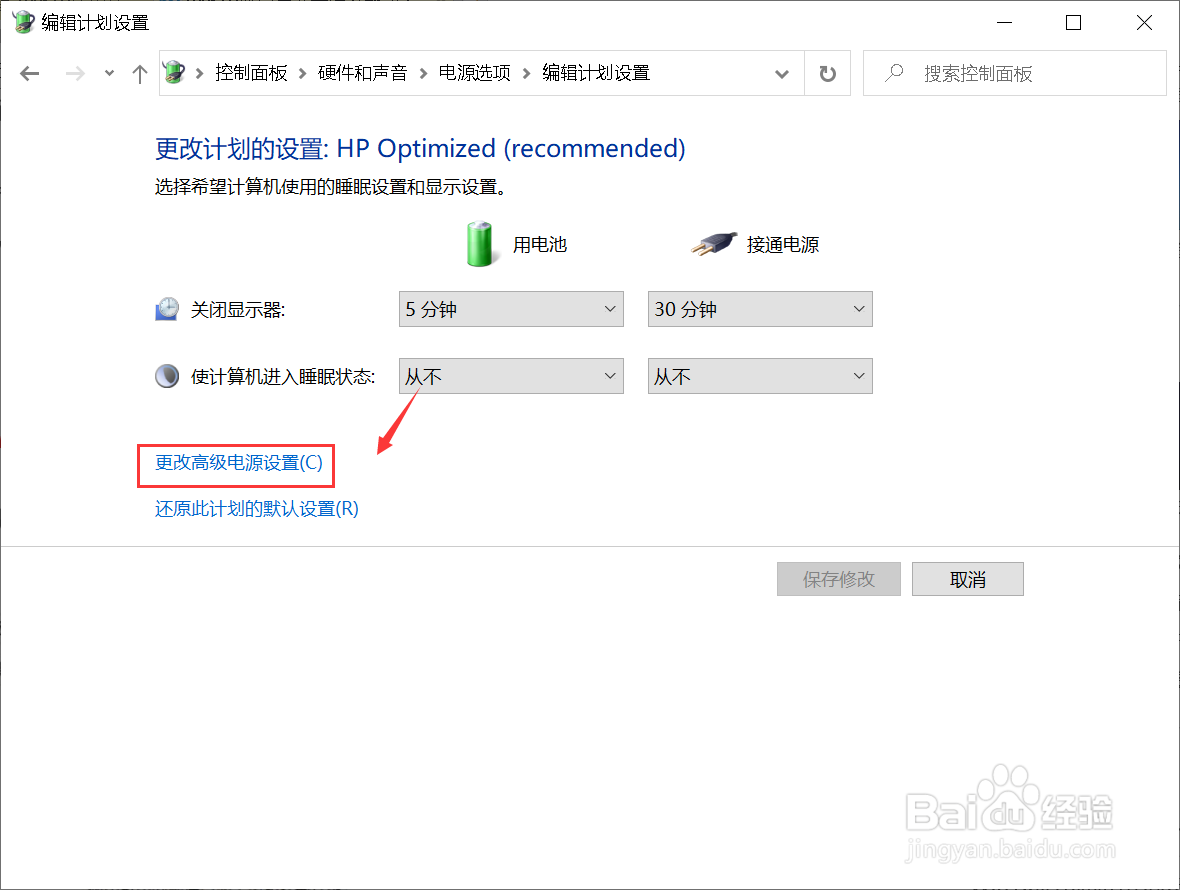The image size is (1180, 890).
Task: Click 还原此计划的默认设置(R) link
Action: [257, 509]
